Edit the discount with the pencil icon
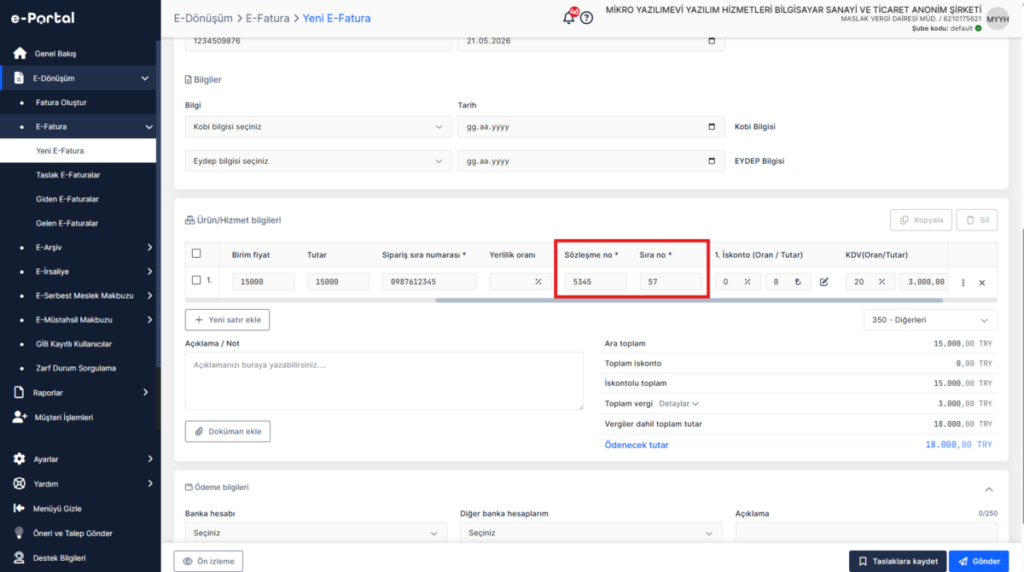This screenshot has height=572, width=1024. tap(824, 282)
